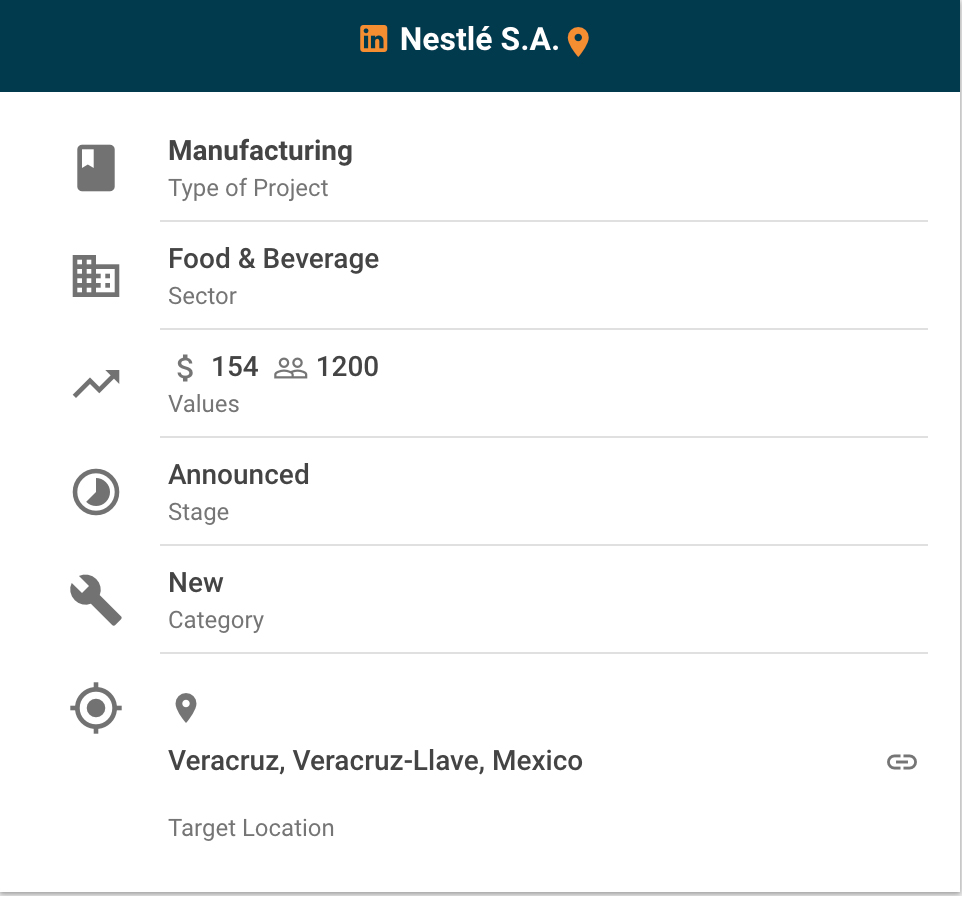The width and height of the screenshot is (962, 901).
Task: Click the orange map pin in header
Action: click(x=578, y=42)
